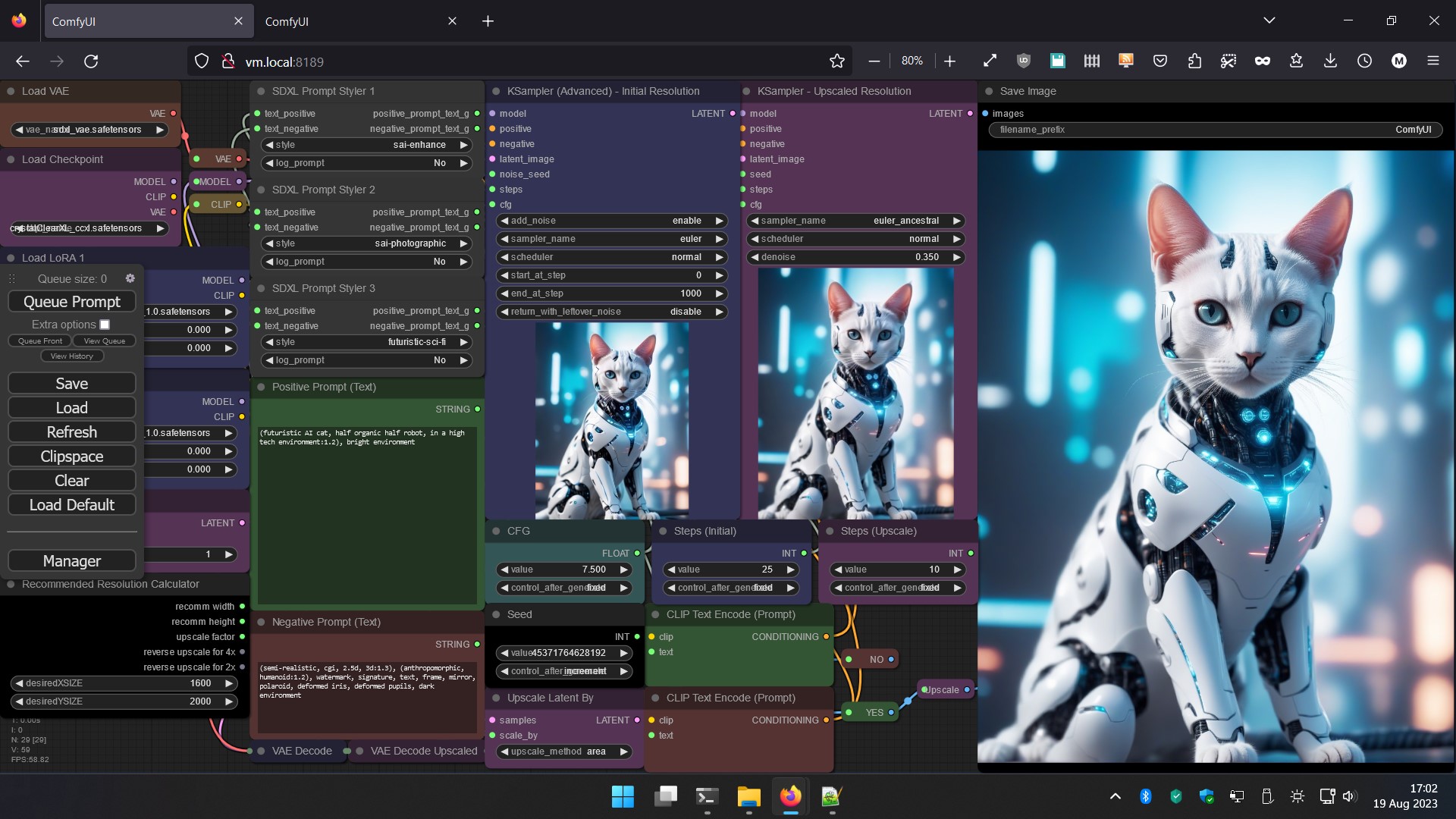Change sampler_name euler in KSampler Advanced
Screen dimensions: 1456x819
tap(611, 239)
